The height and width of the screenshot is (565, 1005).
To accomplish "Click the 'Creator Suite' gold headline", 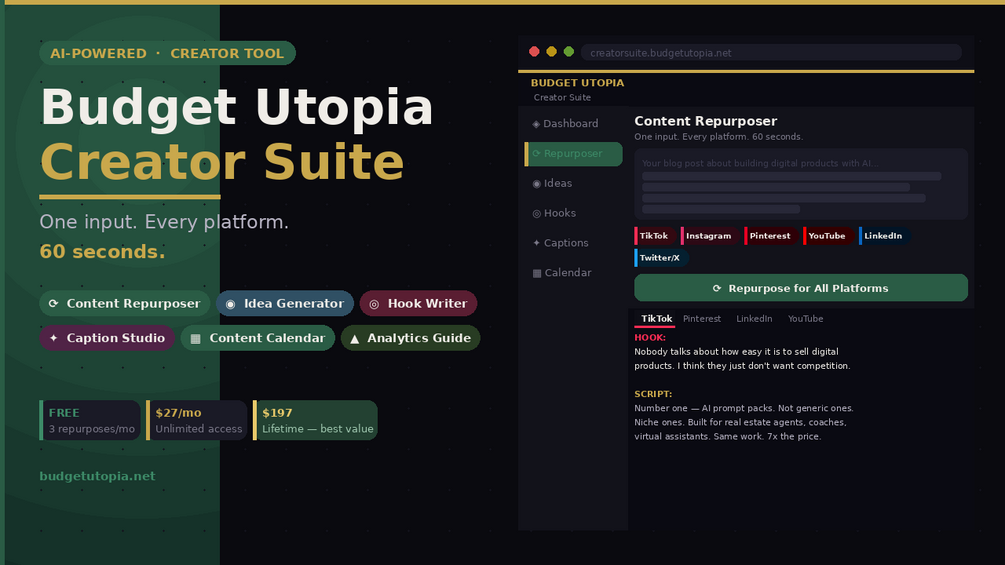I will click(x=222, y=162).
